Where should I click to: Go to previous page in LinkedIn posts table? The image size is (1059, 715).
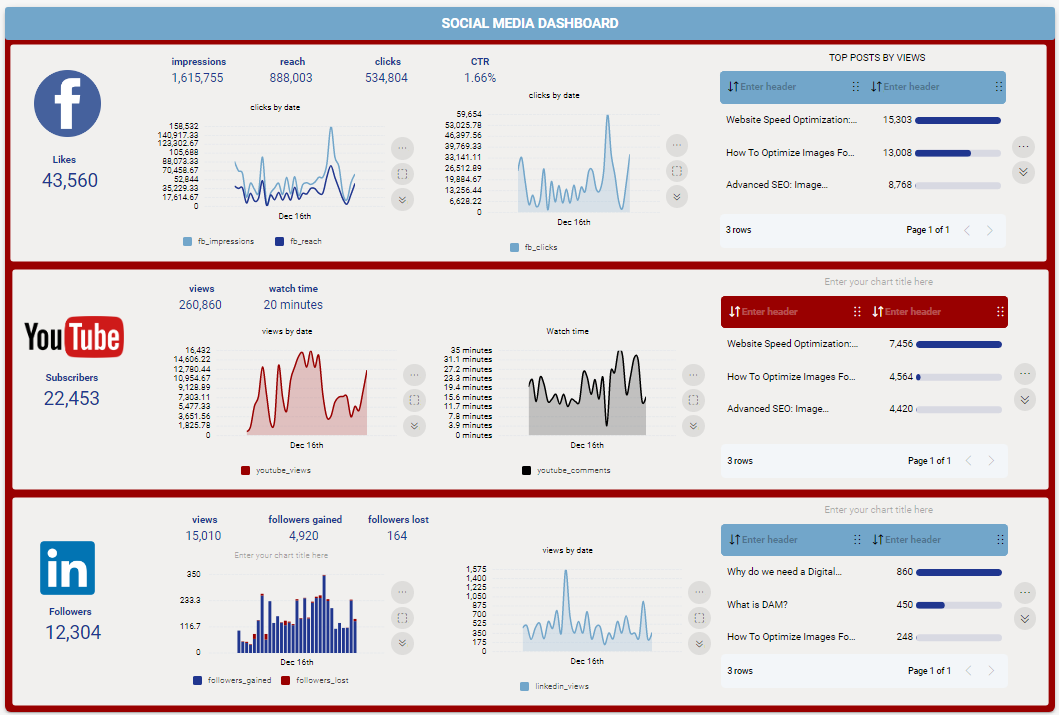tap(968, 670)
